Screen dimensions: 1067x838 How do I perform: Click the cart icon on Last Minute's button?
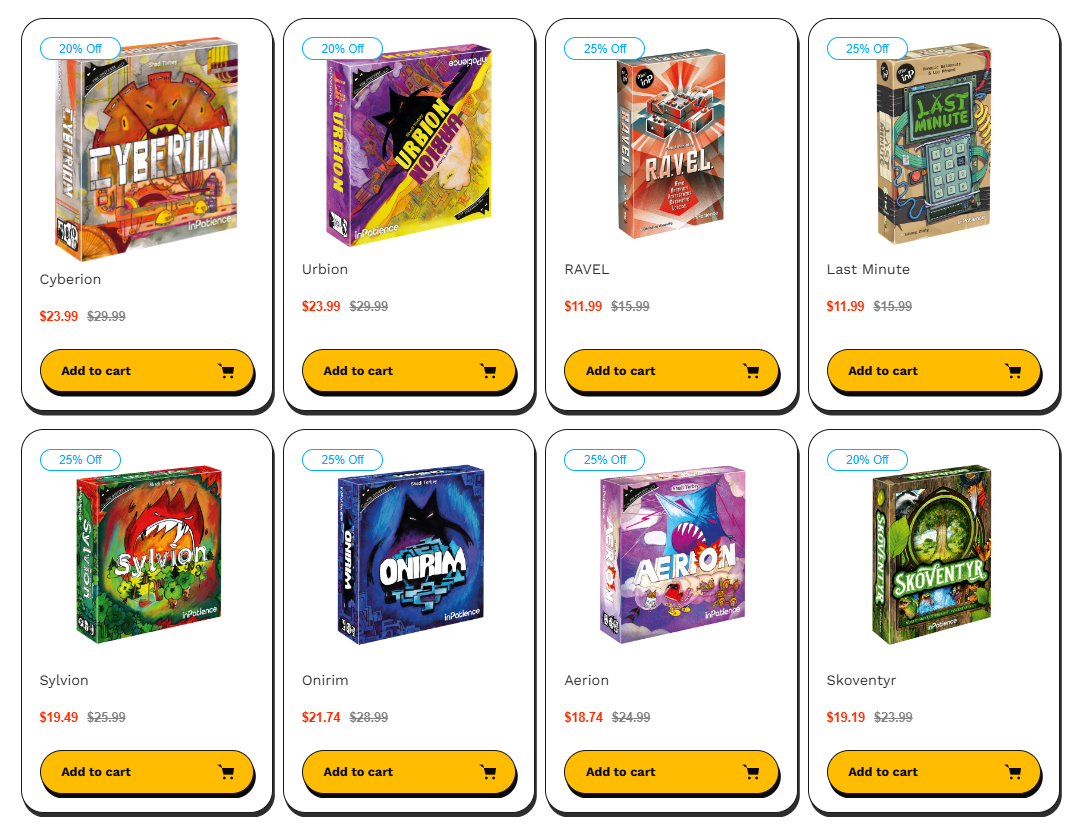click(x=1013, y=371)
